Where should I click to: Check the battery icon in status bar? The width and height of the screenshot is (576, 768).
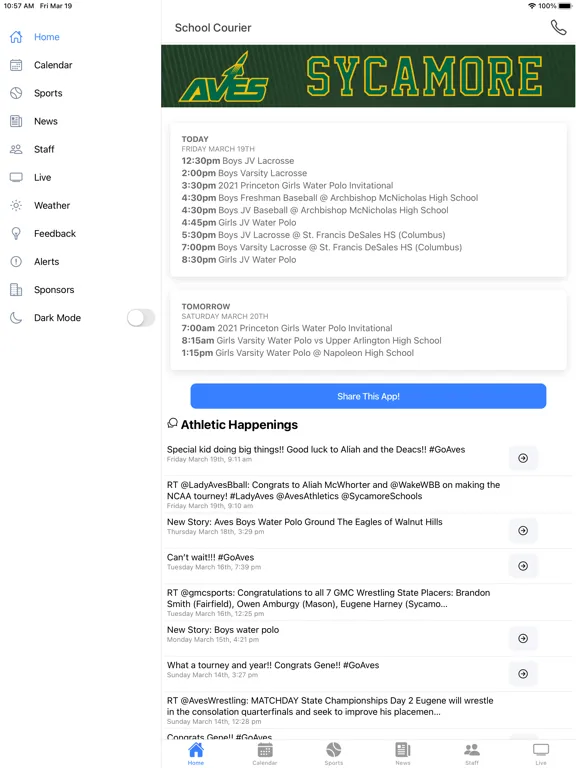click(x=564, y=6)
